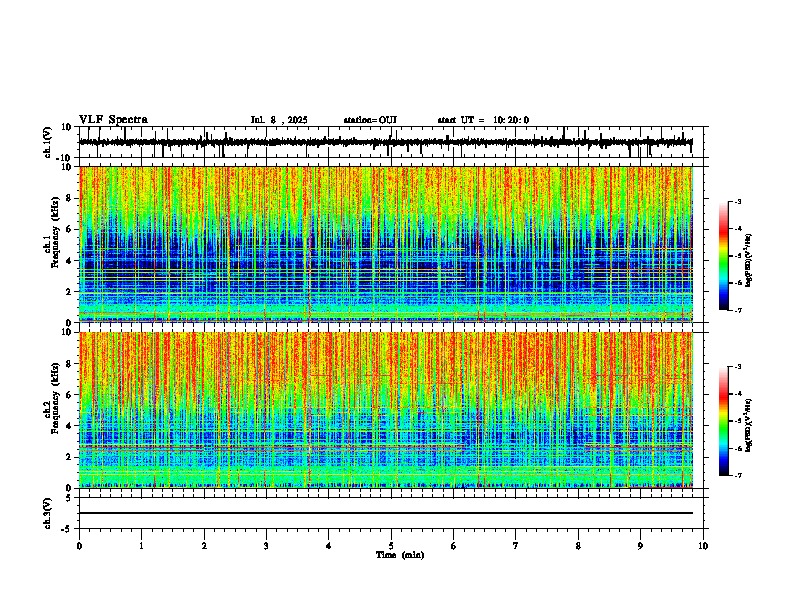Click the 'station=OUI' header label
The width and height of the screenshot is (792, 612).
(x=370, y=120)
